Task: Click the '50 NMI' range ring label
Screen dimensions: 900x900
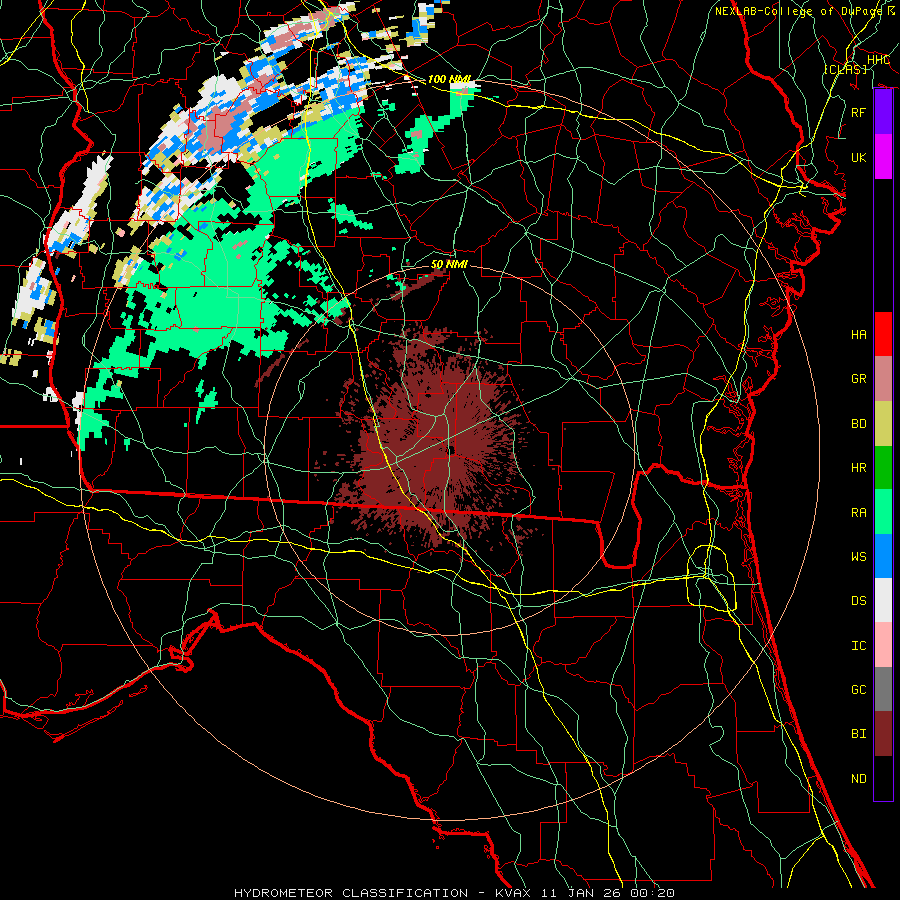Action: click(449, 264)
